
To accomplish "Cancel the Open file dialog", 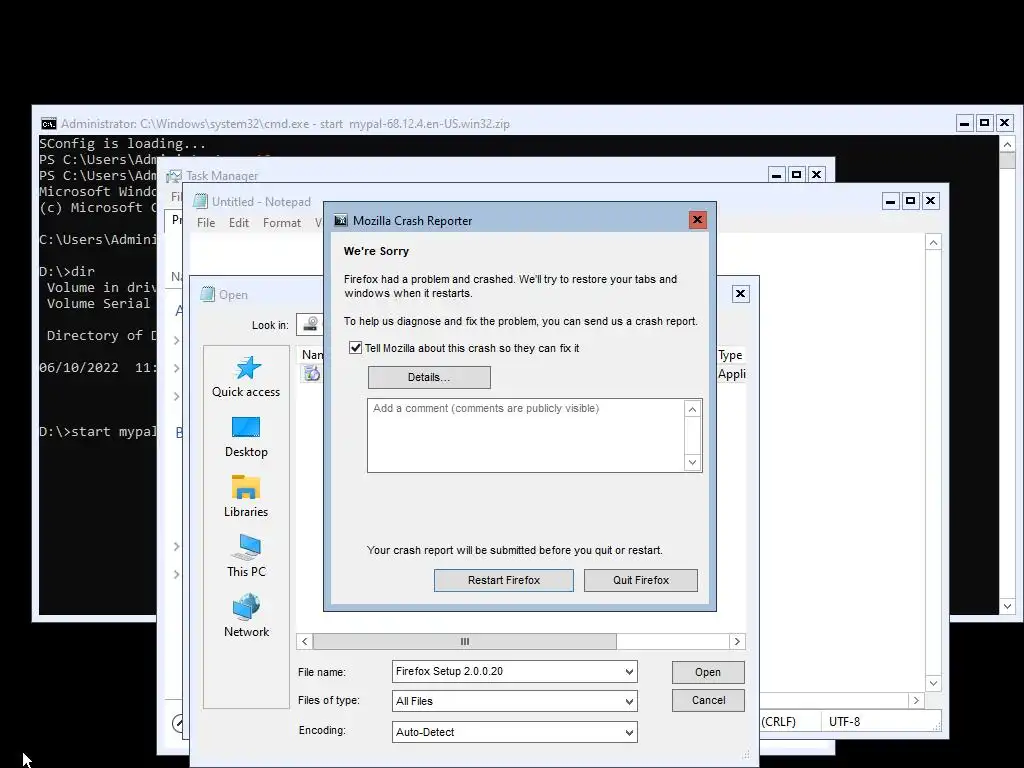I will (x=708, y=700).
